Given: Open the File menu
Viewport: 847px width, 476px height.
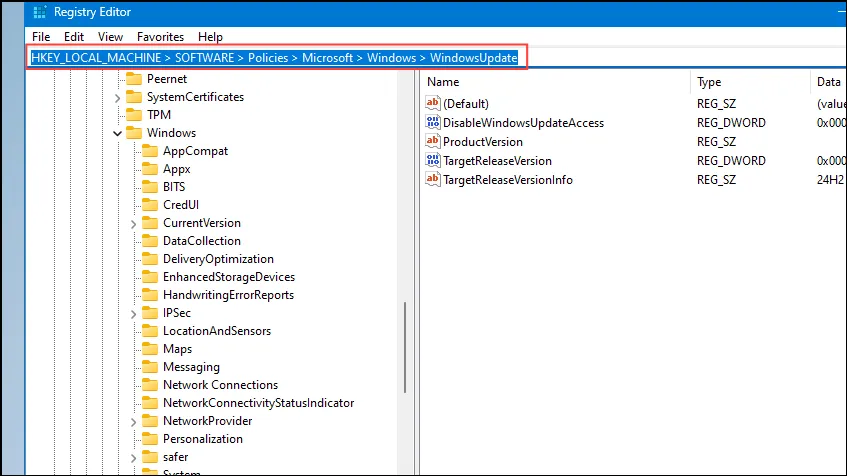Looking at the screenshot, I should 41,37.
